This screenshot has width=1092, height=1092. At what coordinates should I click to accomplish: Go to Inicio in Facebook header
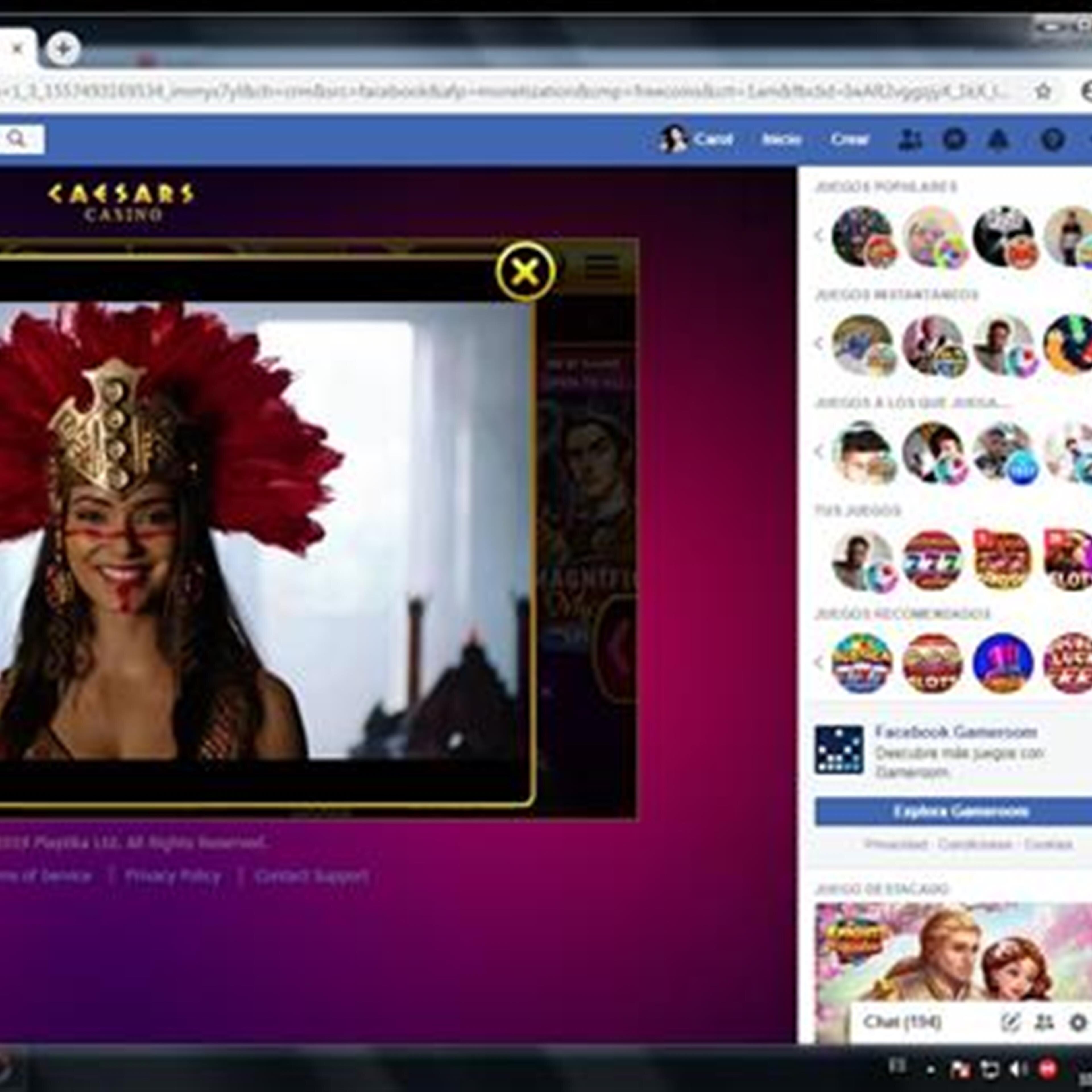coord(782,139)
